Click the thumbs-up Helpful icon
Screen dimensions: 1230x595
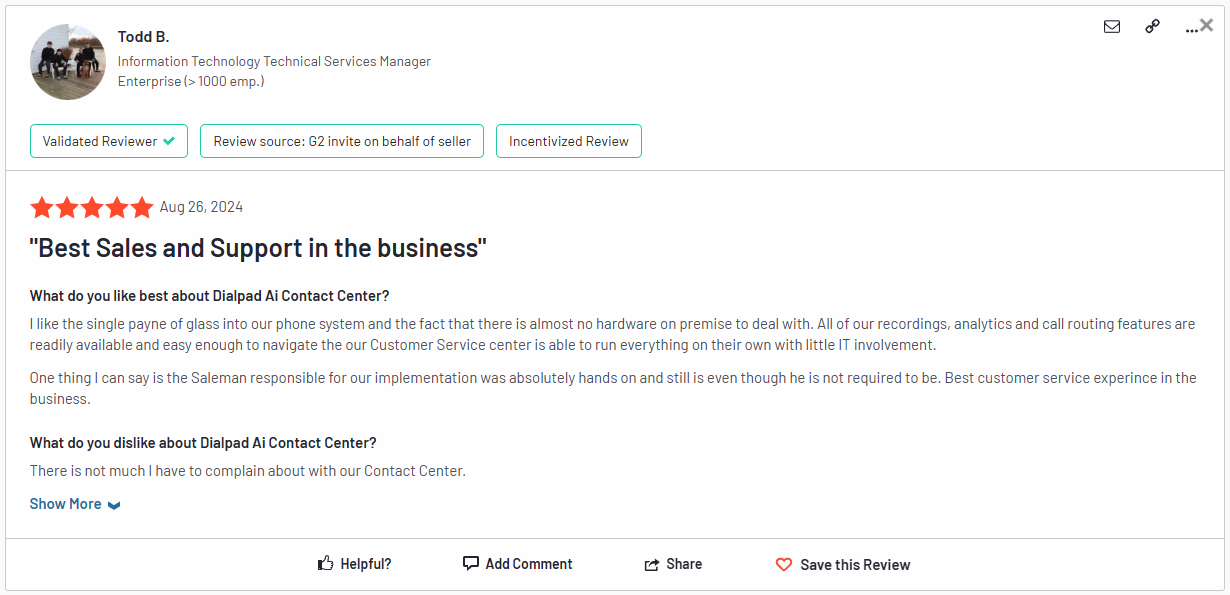[324, 562]
